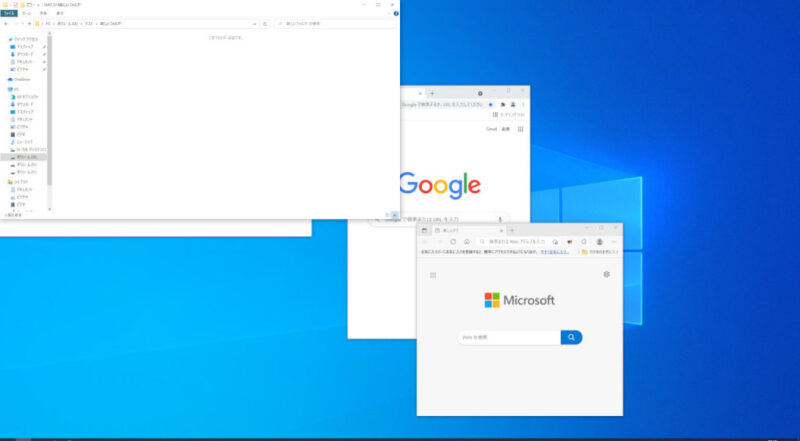Open the other favorites folder in Edge
The width and height of the screenshot is (800, 441).
(x=601, y=252)
